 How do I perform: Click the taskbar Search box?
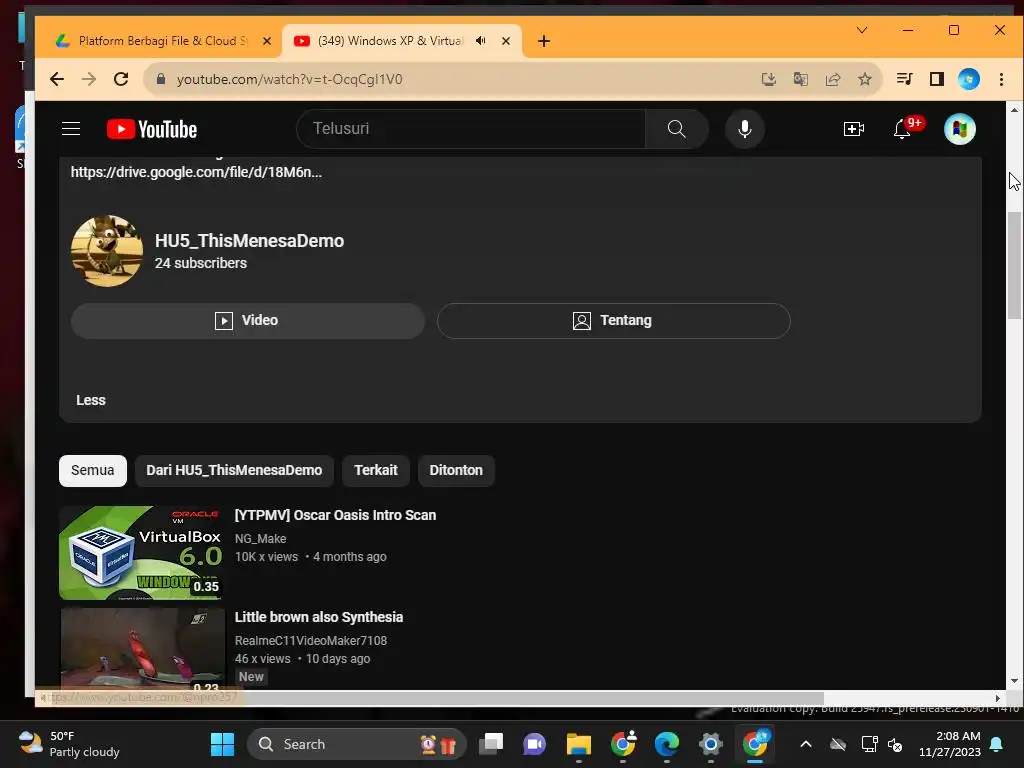357,744
